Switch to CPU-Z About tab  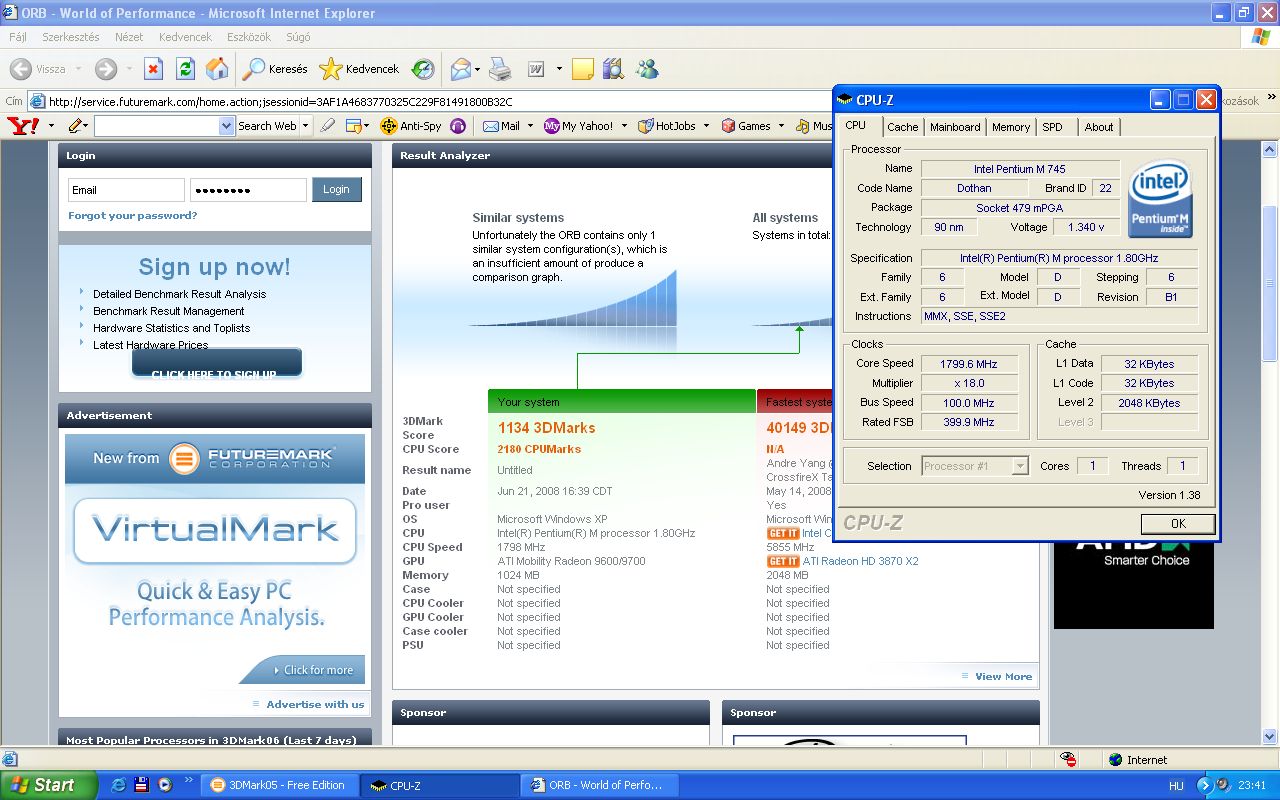pos(1099,127)
